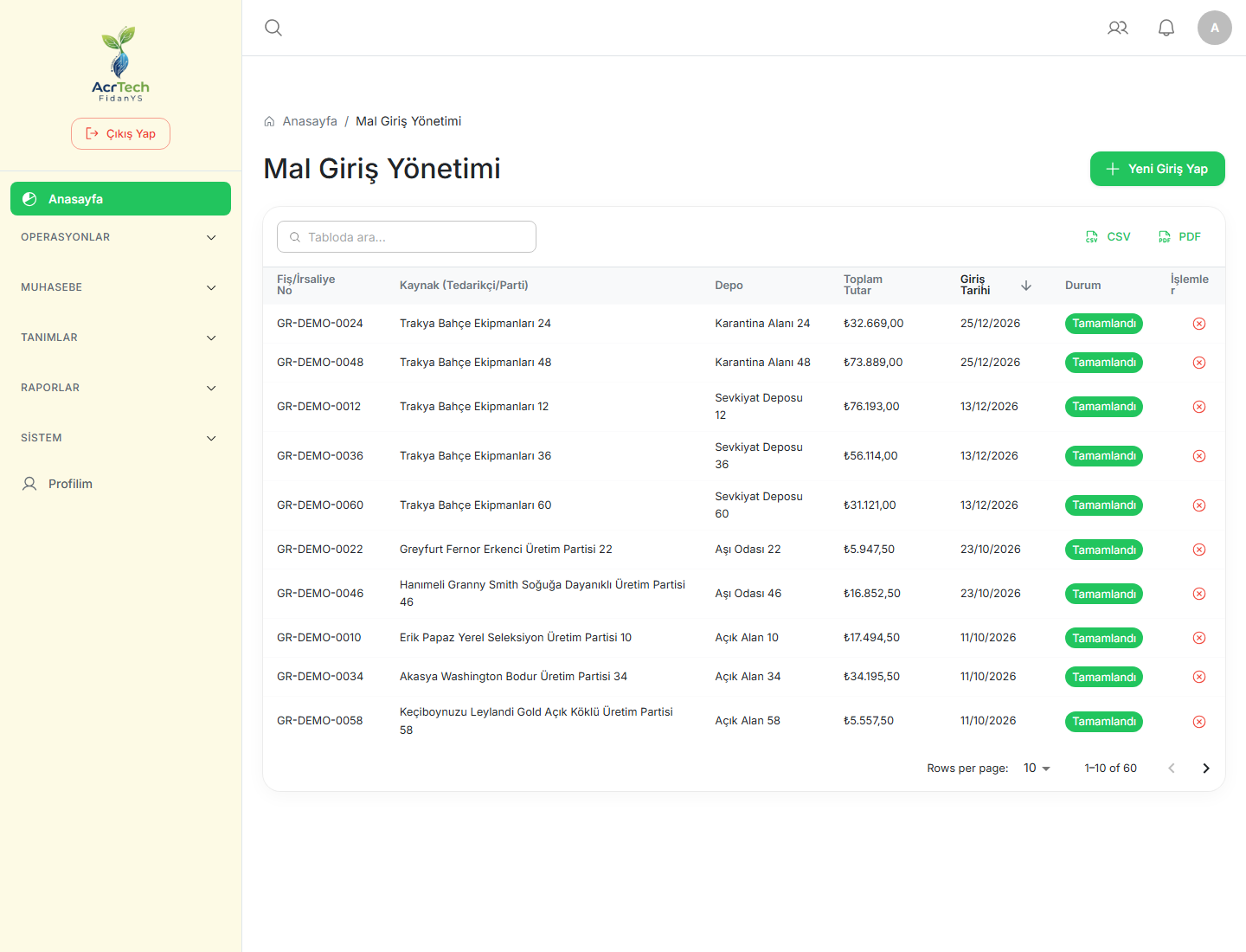Expand the MUHASEBE menu section
The width and height of the screenshot is (1246, 952).
click(120, 287)
